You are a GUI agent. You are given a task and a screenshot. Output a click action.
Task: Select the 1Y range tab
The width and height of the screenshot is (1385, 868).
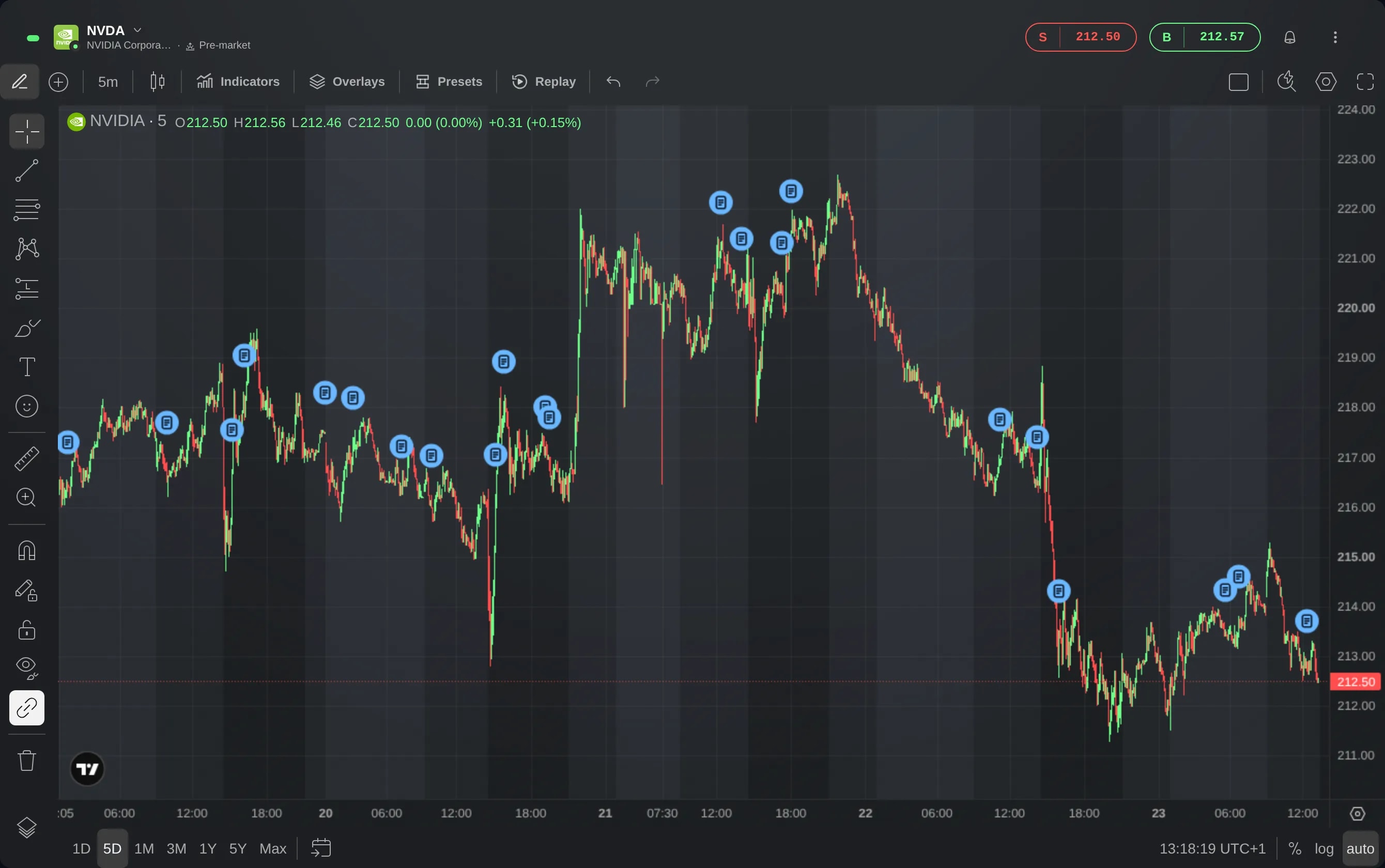208,848
